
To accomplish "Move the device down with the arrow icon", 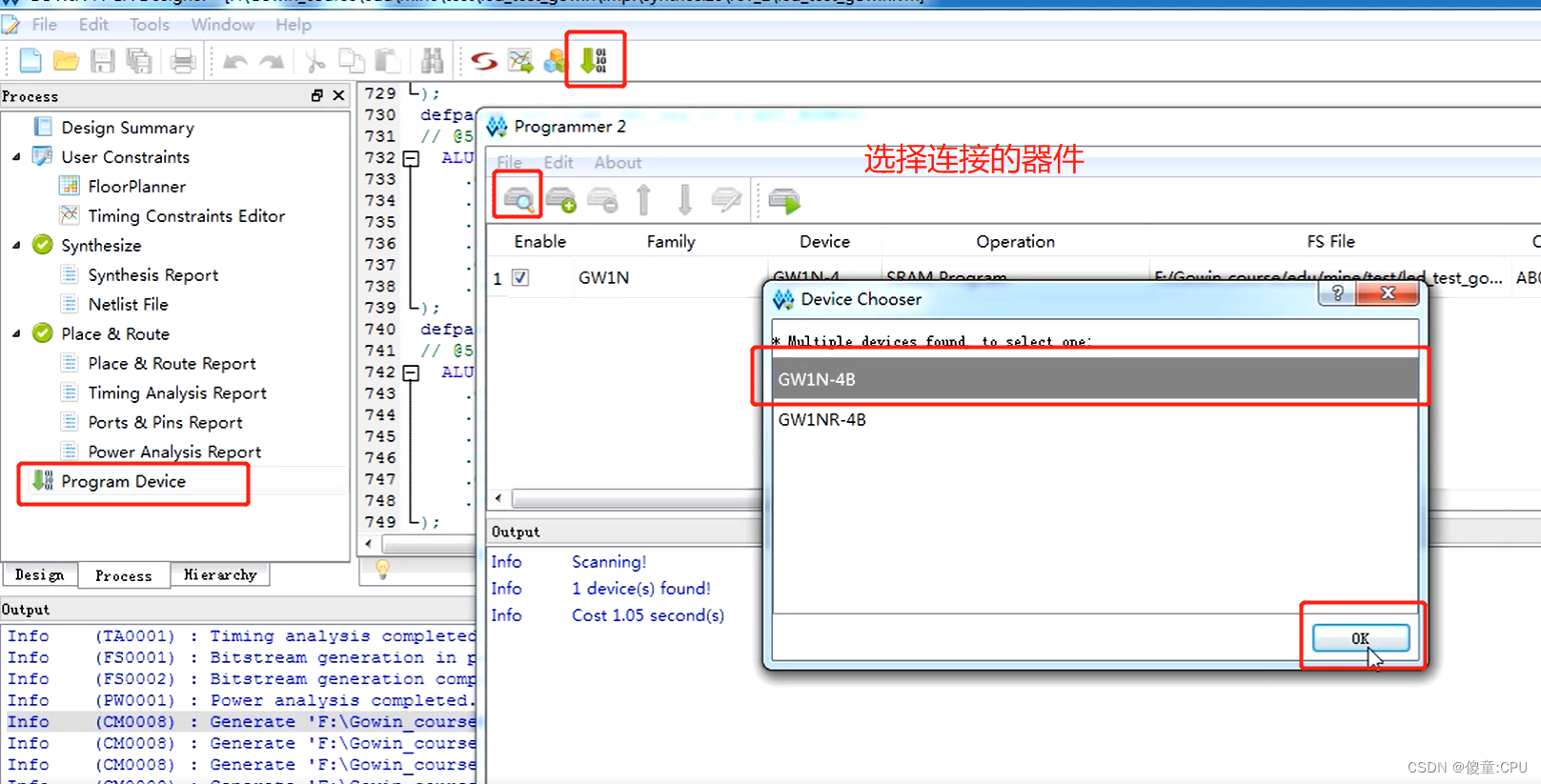I will tap(684, 199).
